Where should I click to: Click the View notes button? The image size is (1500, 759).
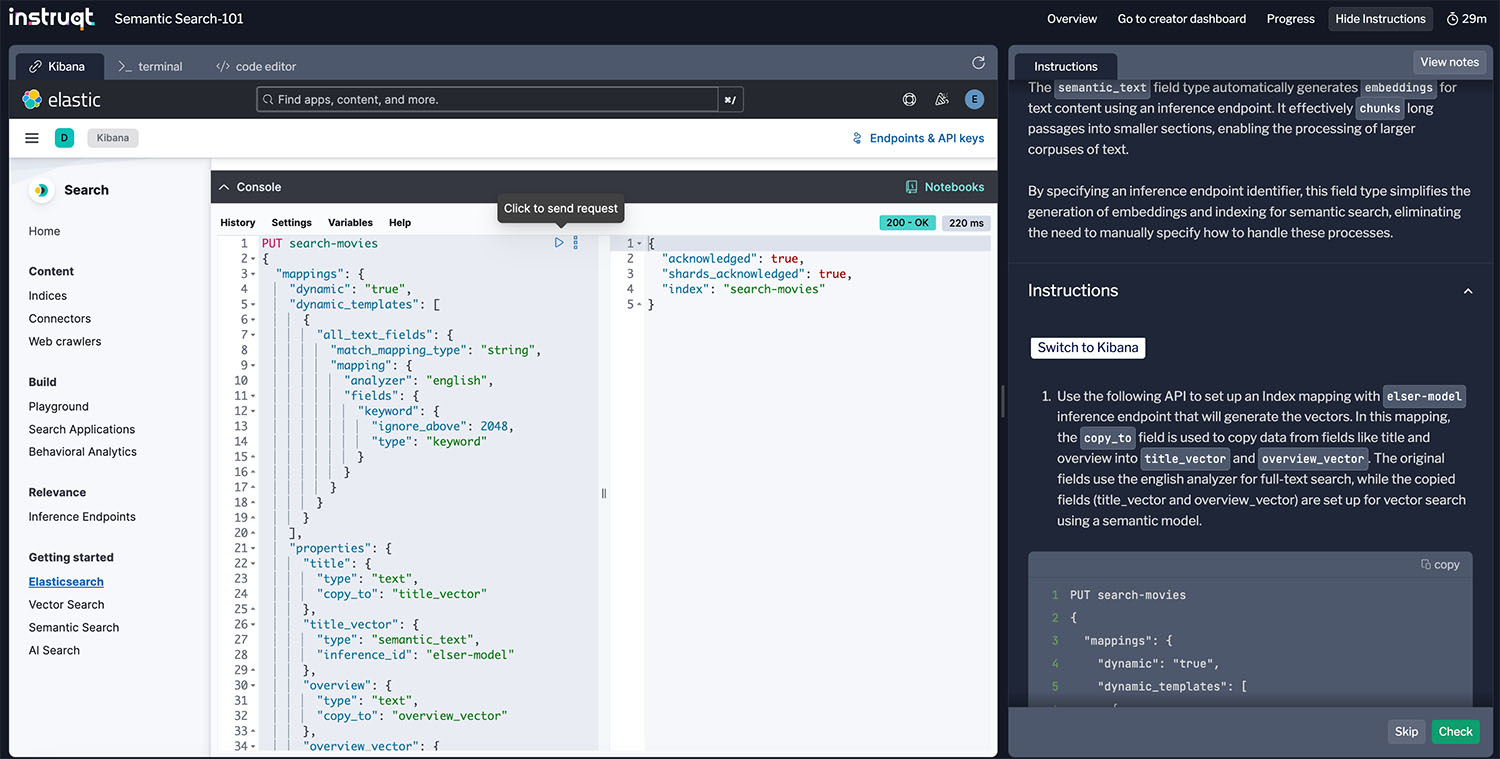[1449, 62]
